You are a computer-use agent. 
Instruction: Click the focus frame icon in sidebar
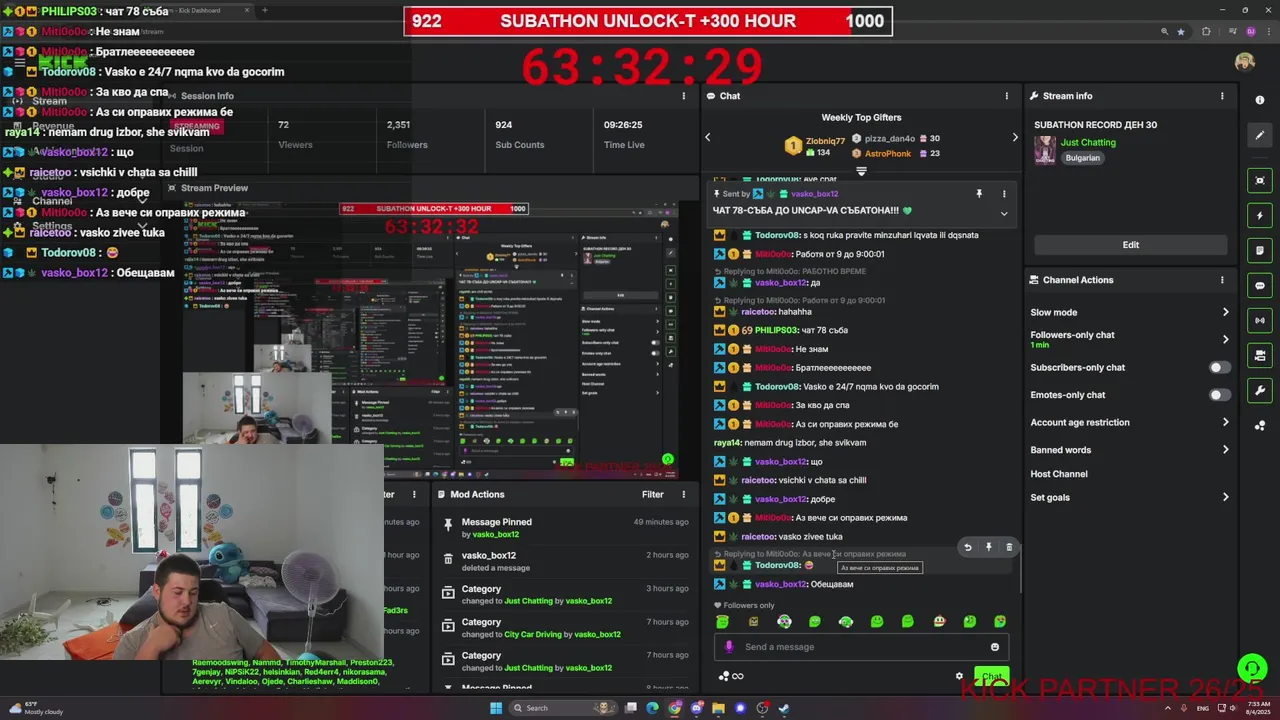(1259, 180)
